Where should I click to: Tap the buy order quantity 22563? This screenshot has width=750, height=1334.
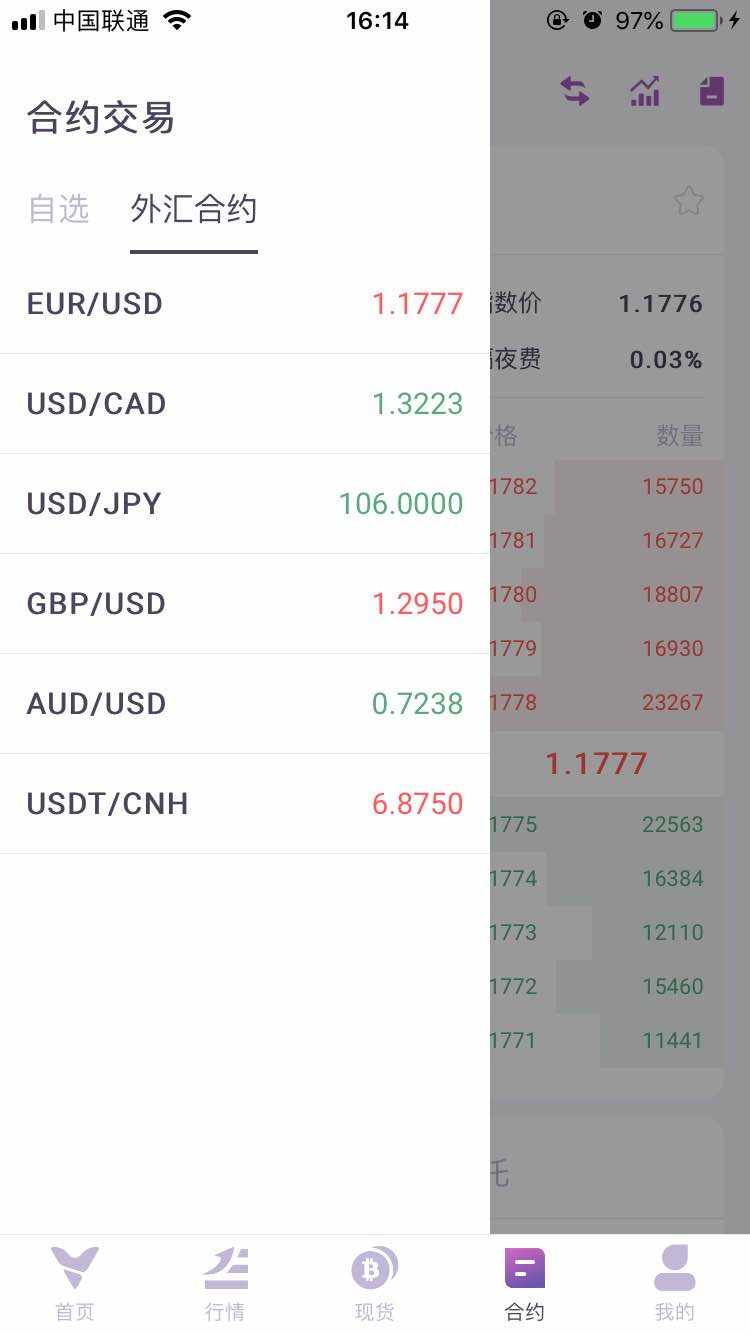tap(672, 825)
